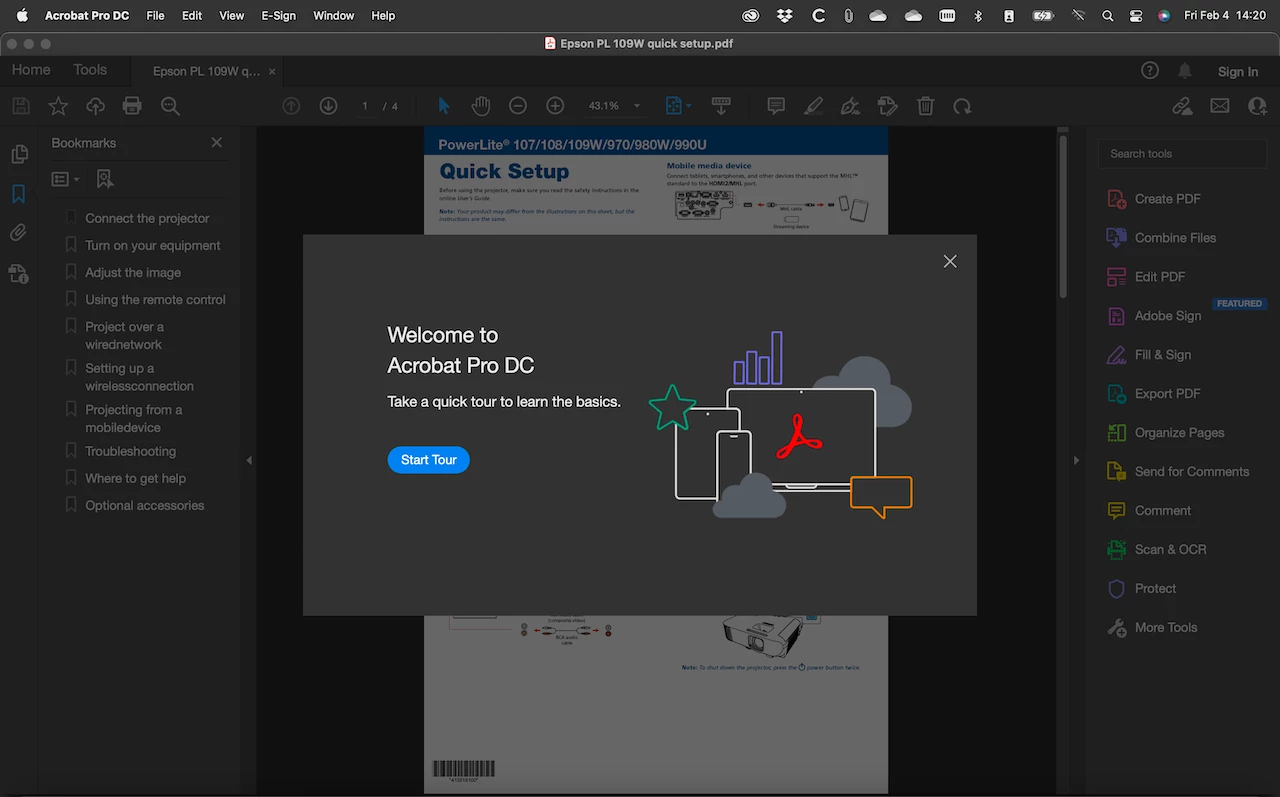The height and width of the screenshot is (797, 1280).
Task: Rotate the page with rotate icon
Action: 962,106
